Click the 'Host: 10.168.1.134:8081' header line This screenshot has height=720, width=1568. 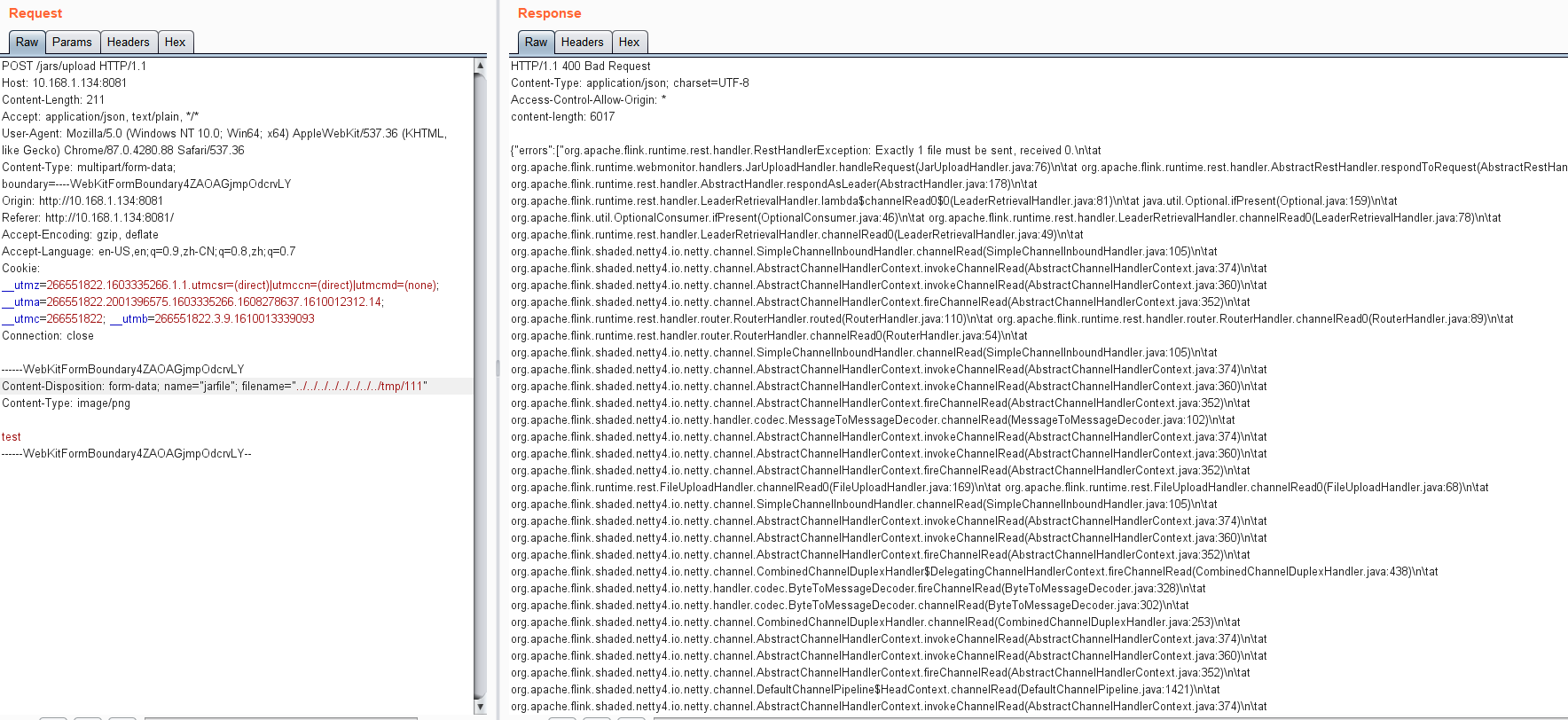pyautogui.click(x=65, y=82)
